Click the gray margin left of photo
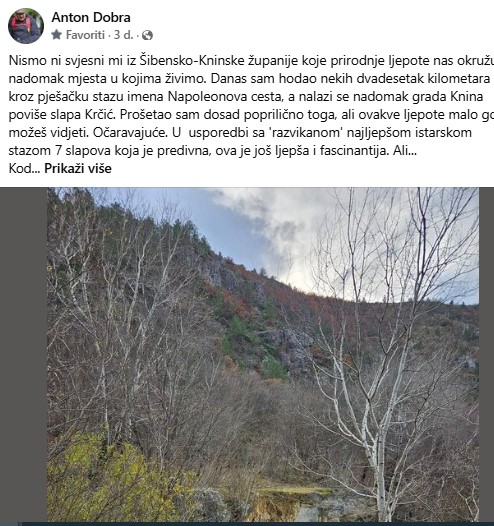494x526 pixels. click(x=23, y=354)
